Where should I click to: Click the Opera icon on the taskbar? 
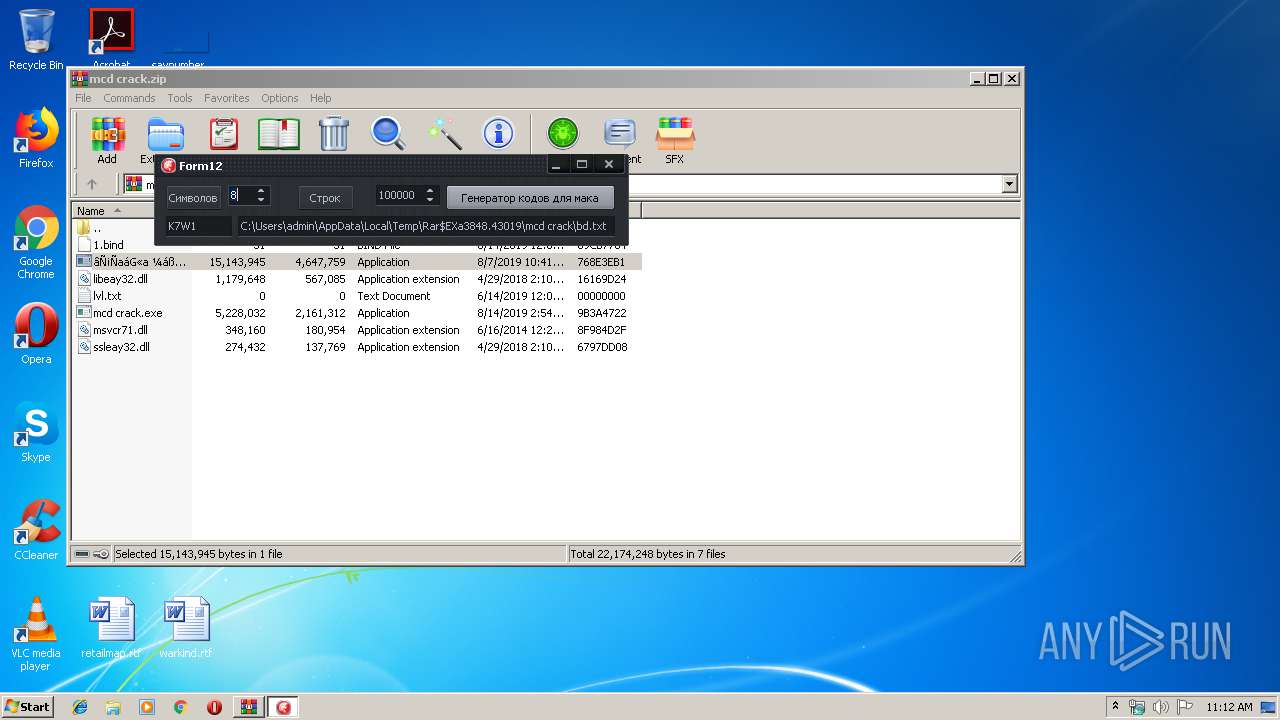coord(214,707)
